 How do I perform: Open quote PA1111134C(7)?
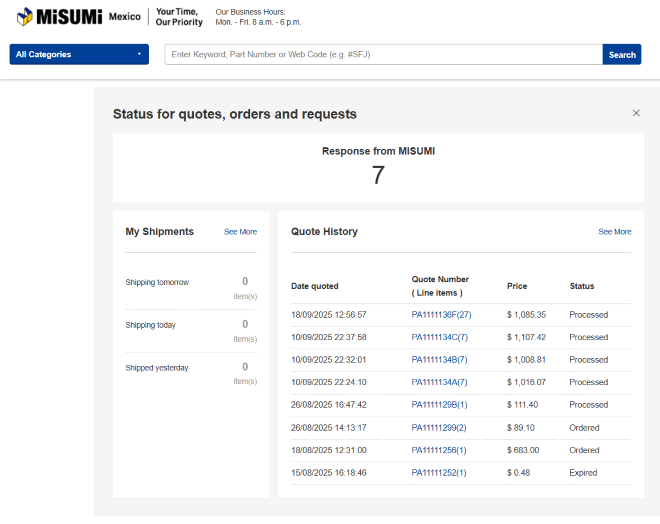coord(439,338)
